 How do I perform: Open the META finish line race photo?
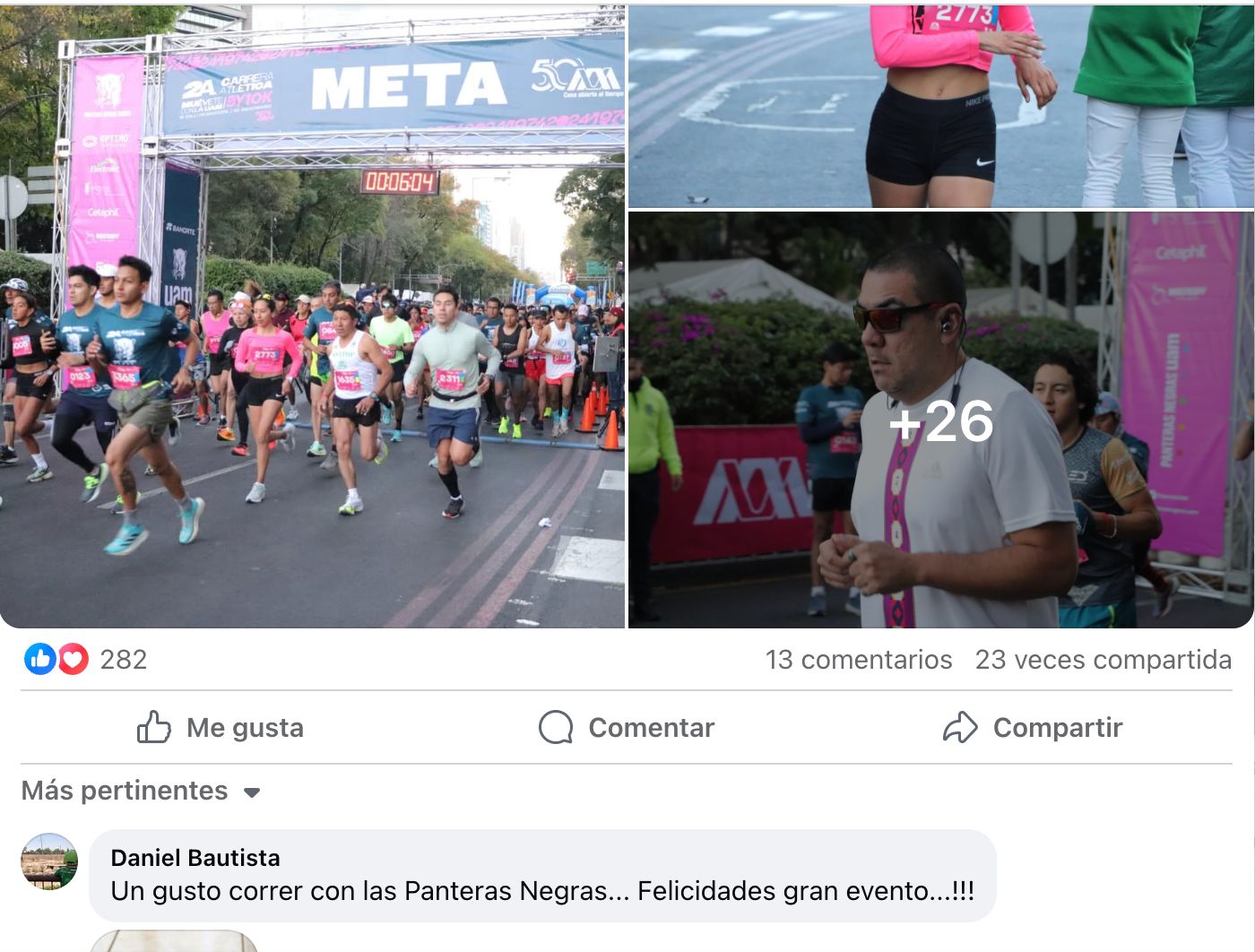(312, 316)
